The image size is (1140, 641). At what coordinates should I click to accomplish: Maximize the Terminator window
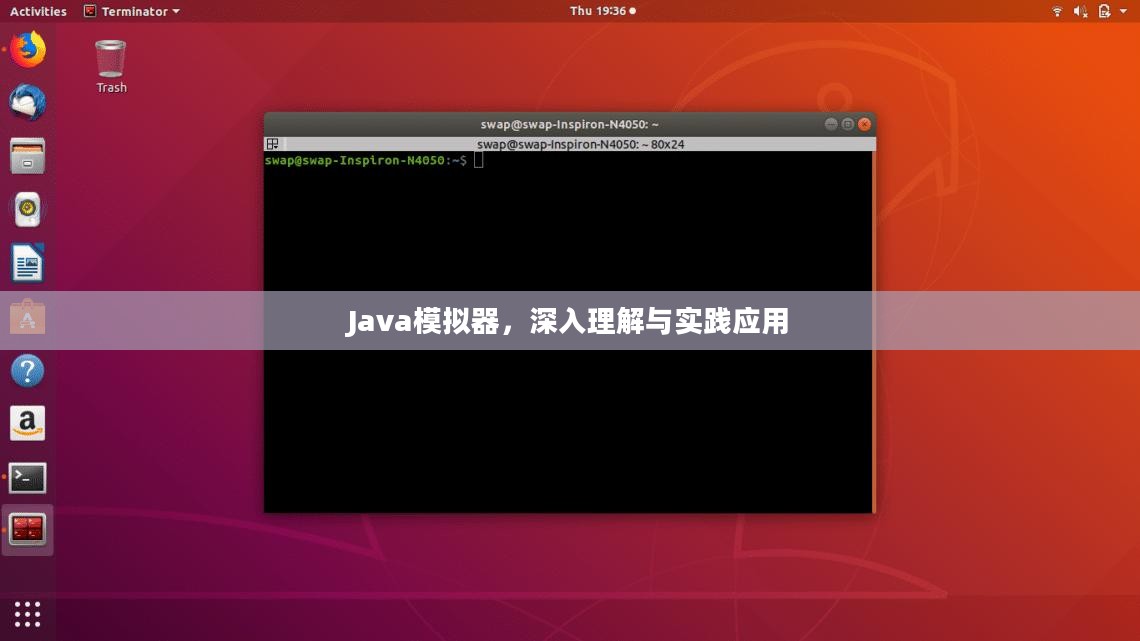[x=848, y=124]
